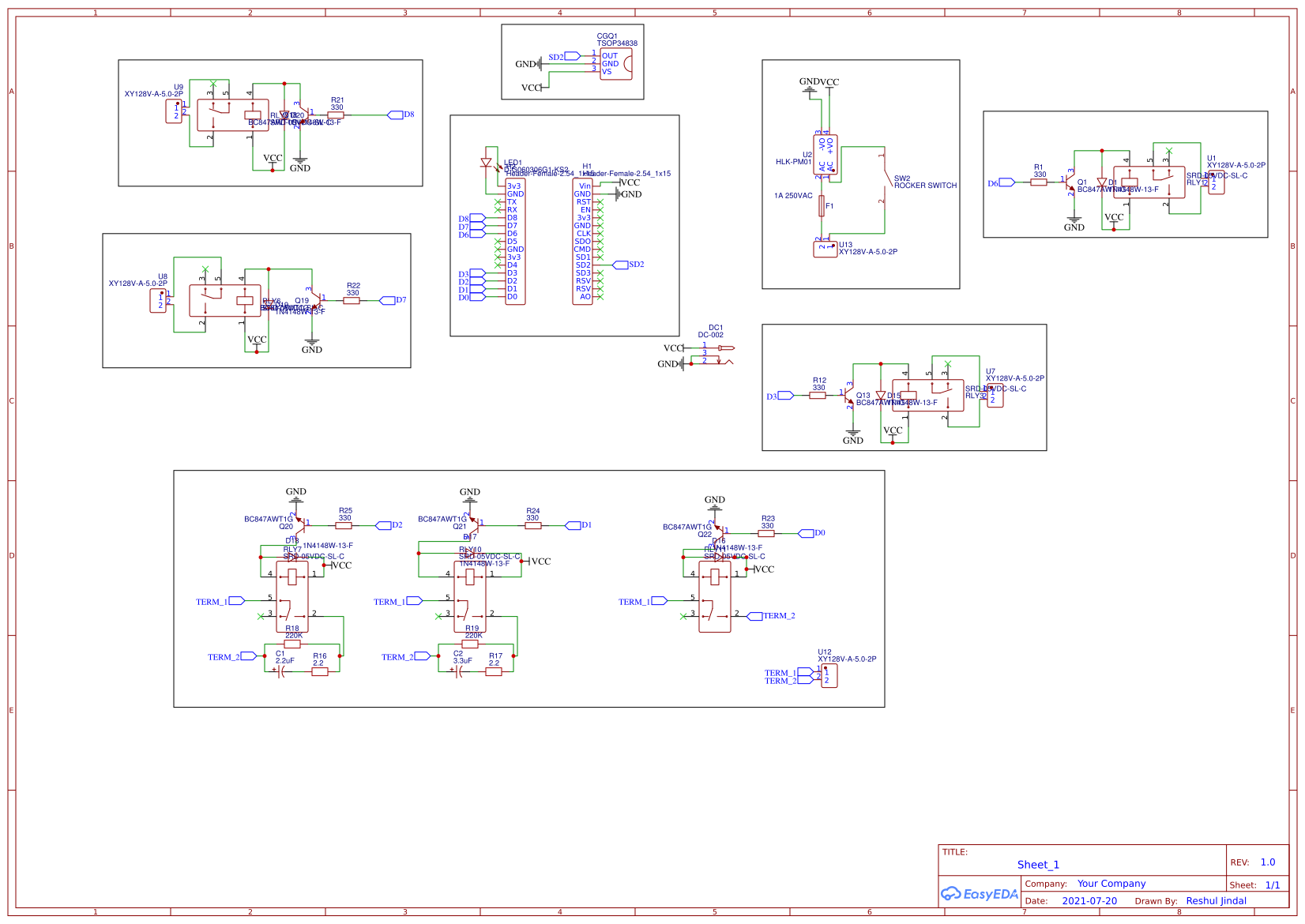Screen dimensions: 1305x924
Task: Select the SD2 net flag beside header H1
Action: pos(620,265)
